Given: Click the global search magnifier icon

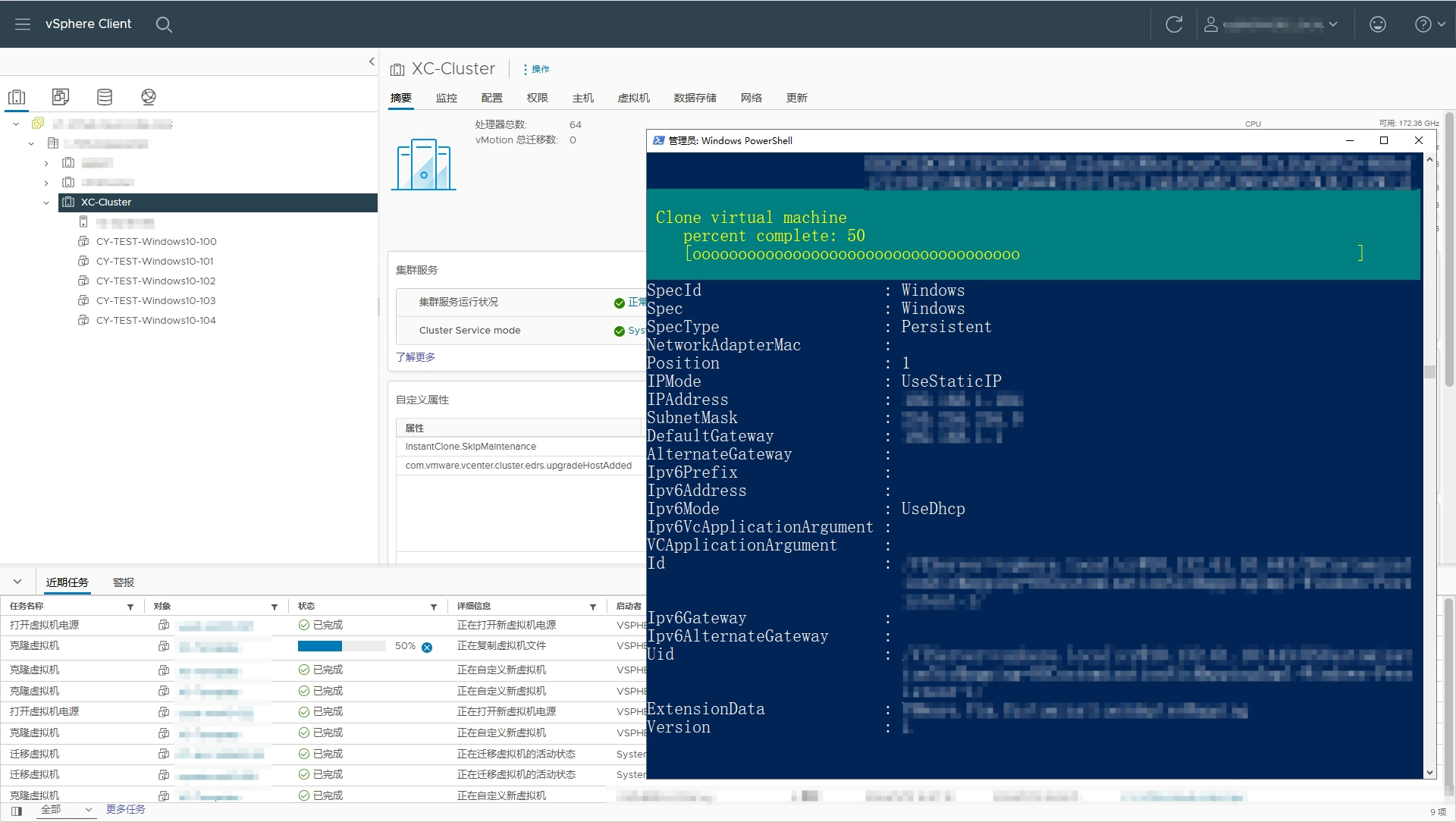Looking at the screenshot, I should click(164, 24).
